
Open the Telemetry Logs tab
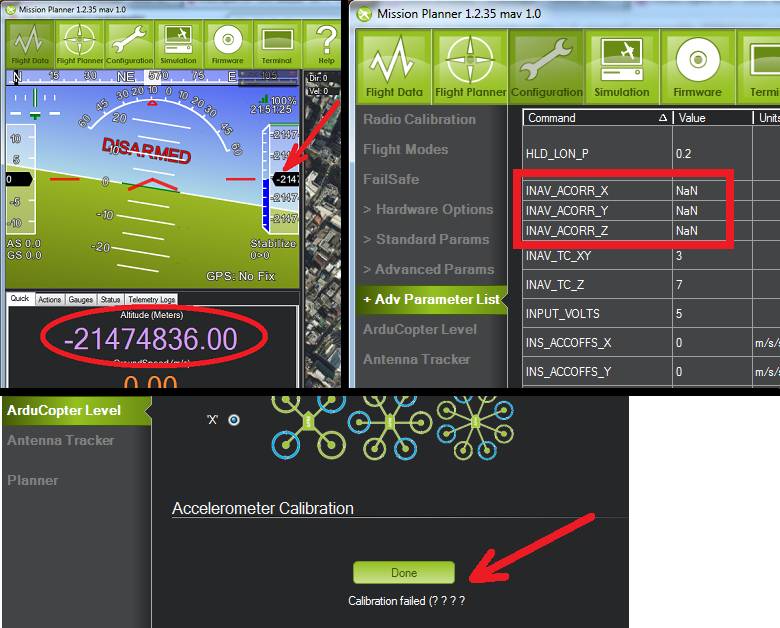click(151, 299)
